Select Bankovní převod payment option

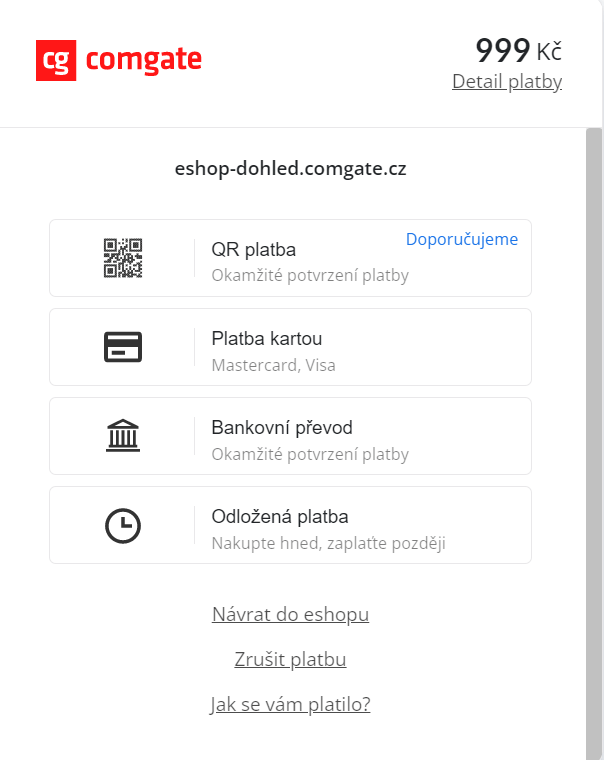[282, 427]
